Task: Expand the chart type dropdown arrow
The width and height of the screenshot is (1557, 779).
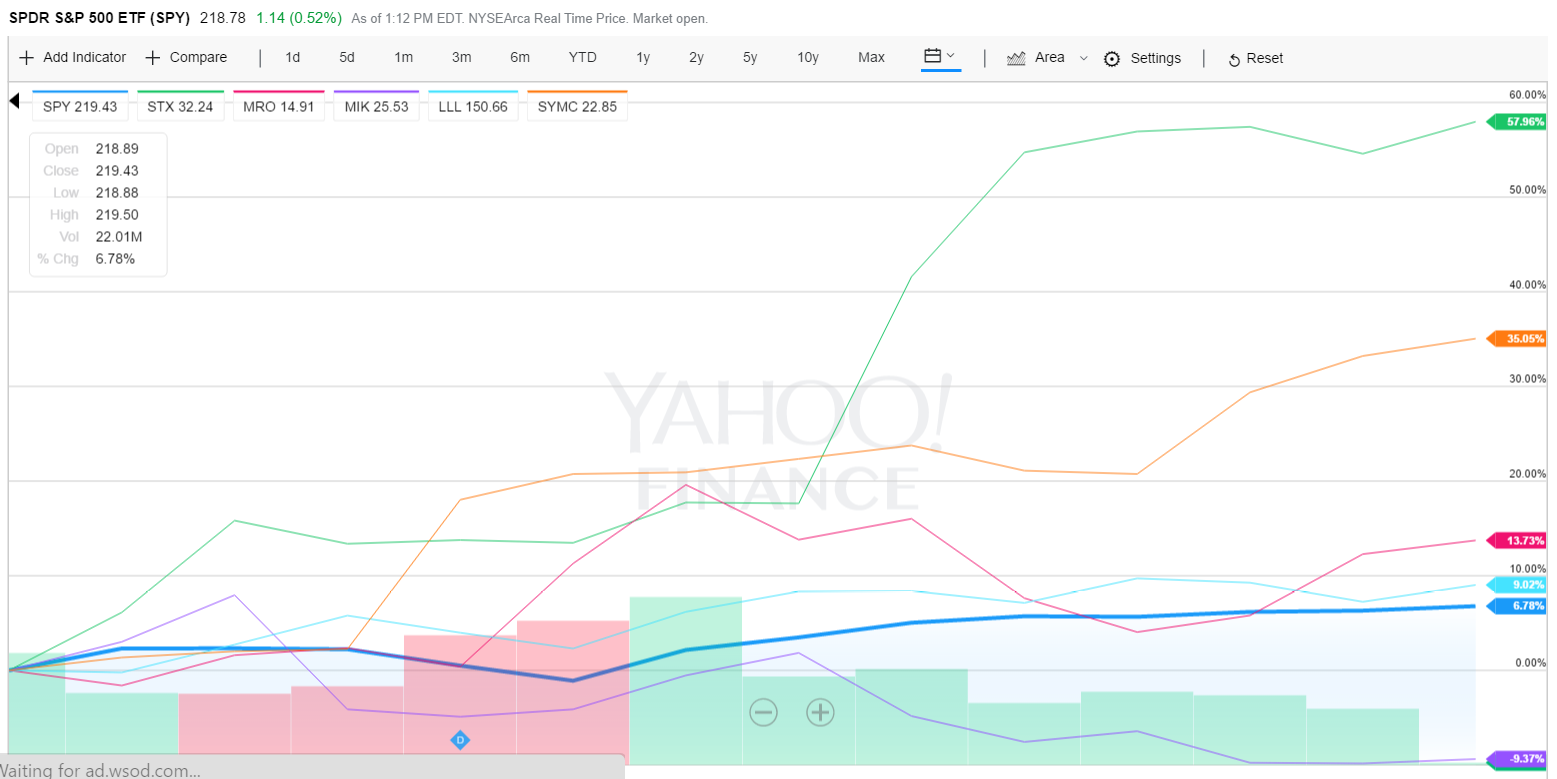Action: click(1083, 58)
